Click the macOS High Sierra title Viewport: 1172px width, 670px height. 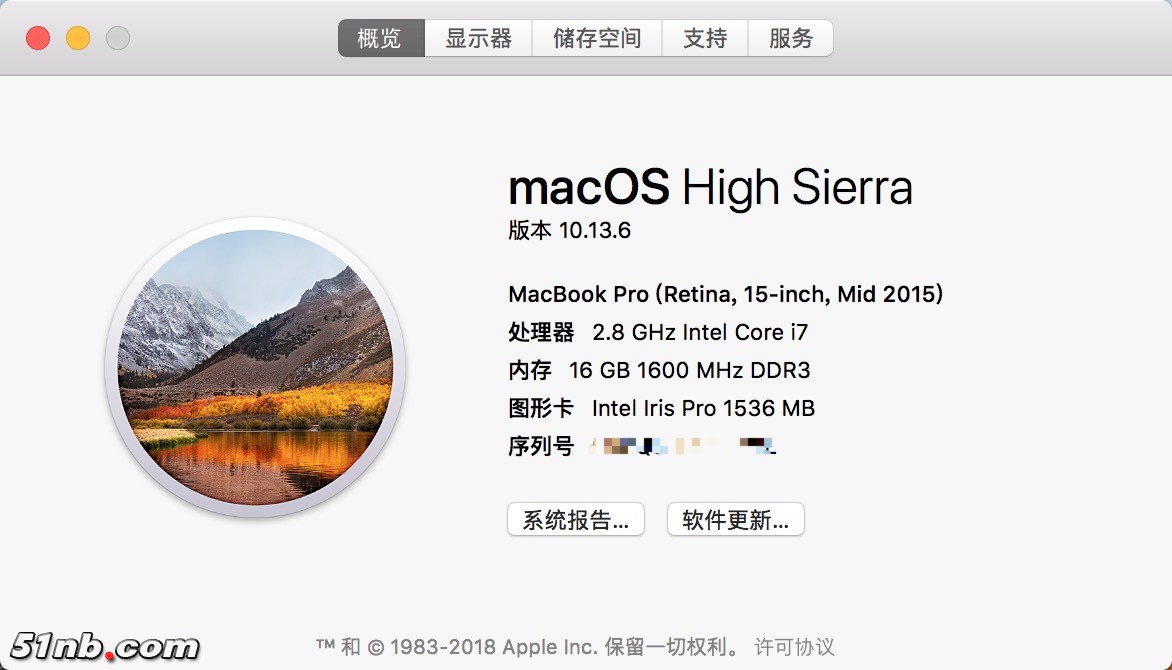[x=710, y=187]
